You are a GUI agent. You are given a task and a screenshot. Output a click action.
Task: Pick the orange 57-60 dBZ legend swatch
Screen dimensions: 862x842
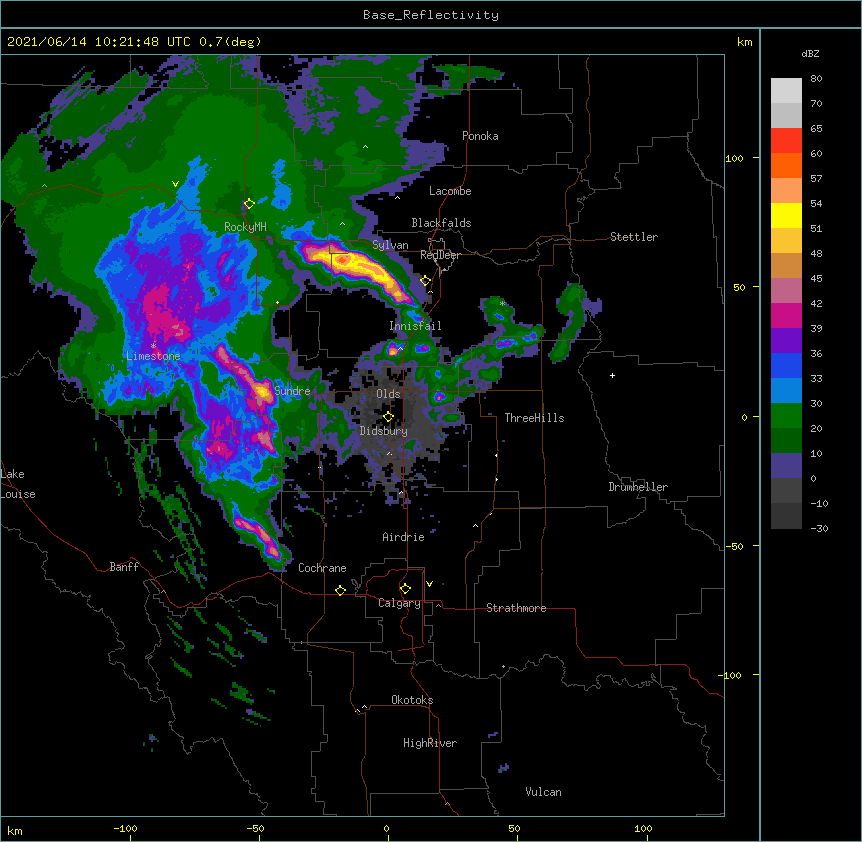coord(786,165)
